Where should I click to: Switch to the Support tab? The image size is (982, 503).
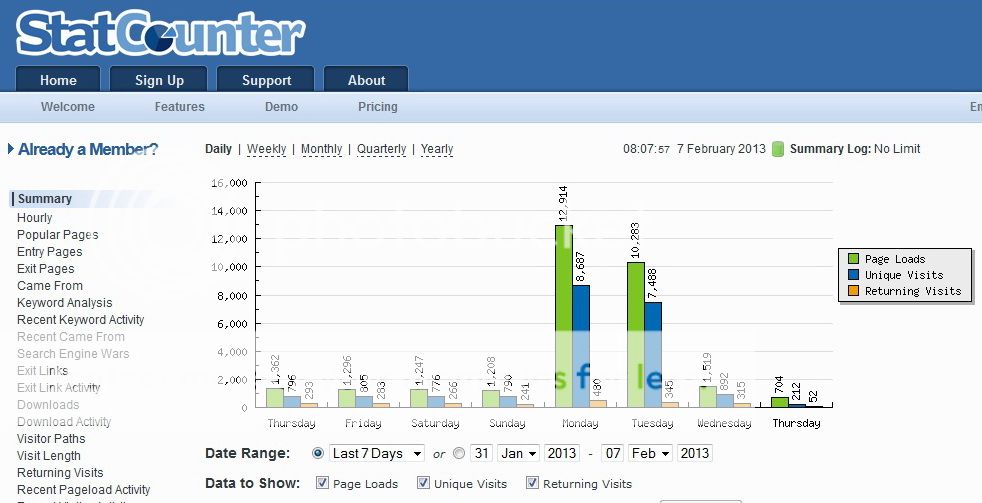pos(266,80)
